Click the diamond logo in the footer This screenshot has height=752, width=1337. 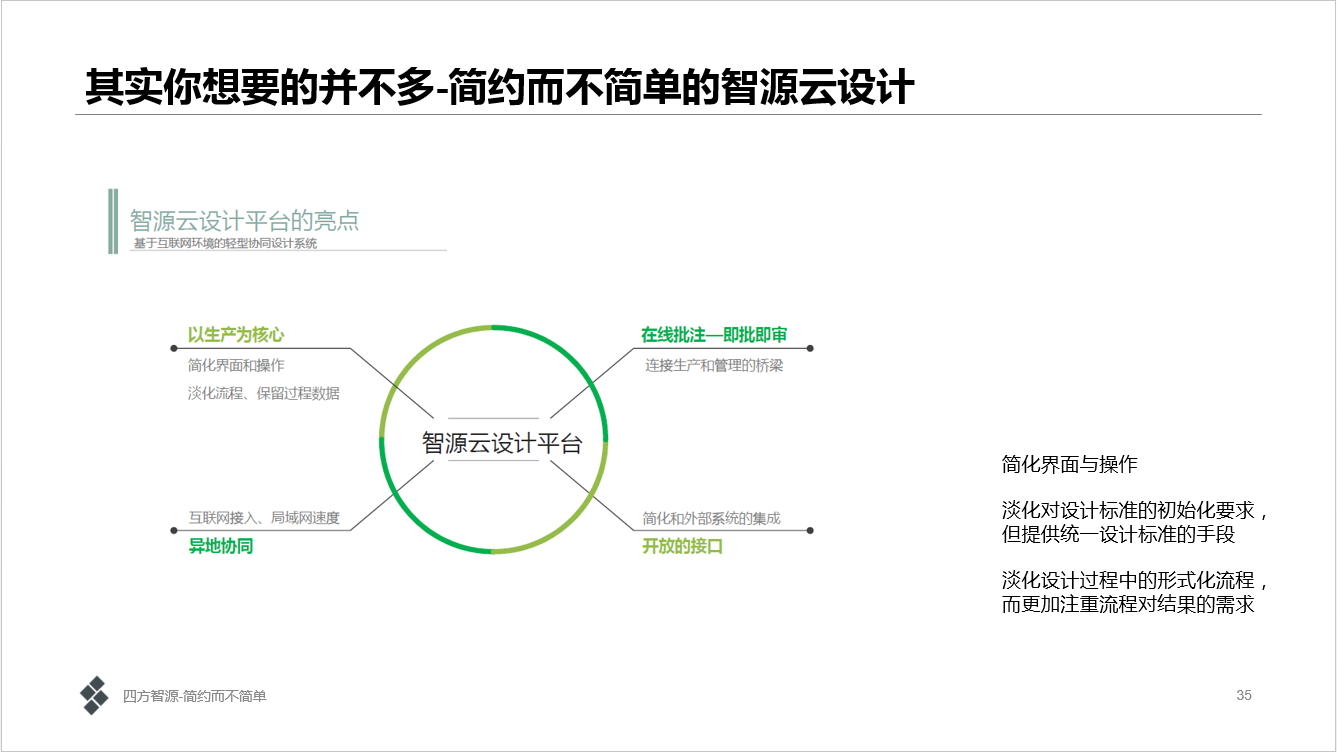click(95, 695)
